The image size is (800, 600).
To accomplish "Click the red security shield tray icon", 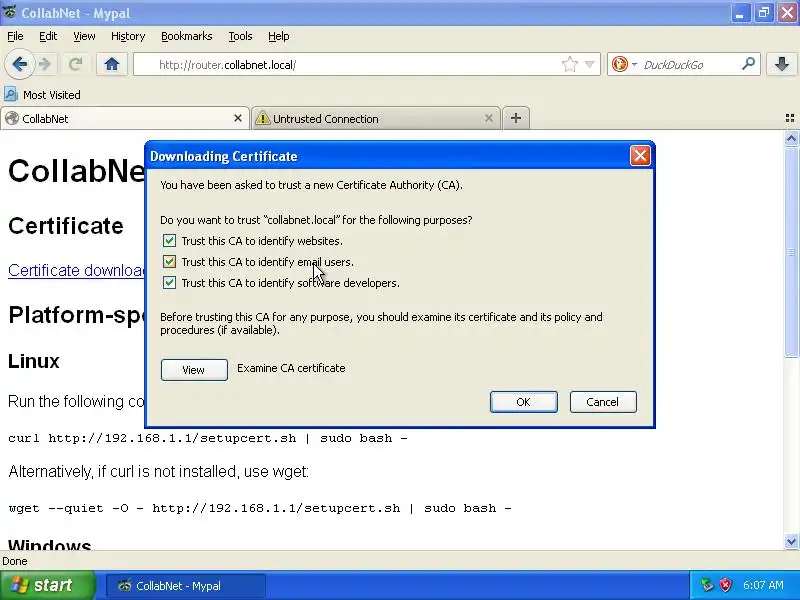I will (x=725, y=585).
